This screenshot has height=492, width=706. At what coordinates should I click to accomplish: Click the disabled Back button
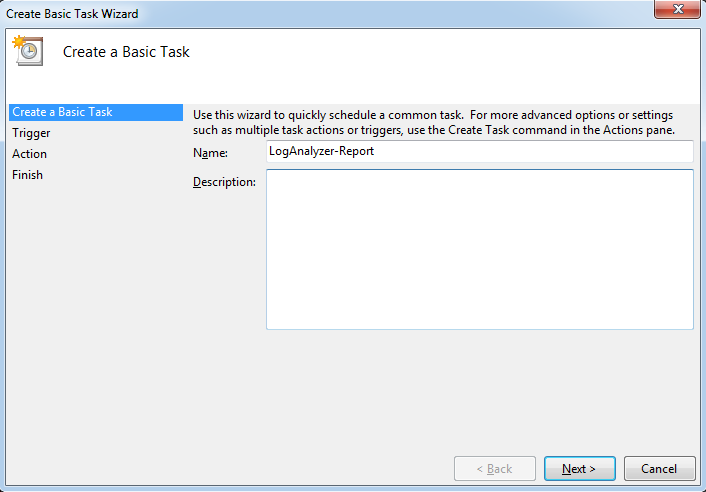(494, 469)
